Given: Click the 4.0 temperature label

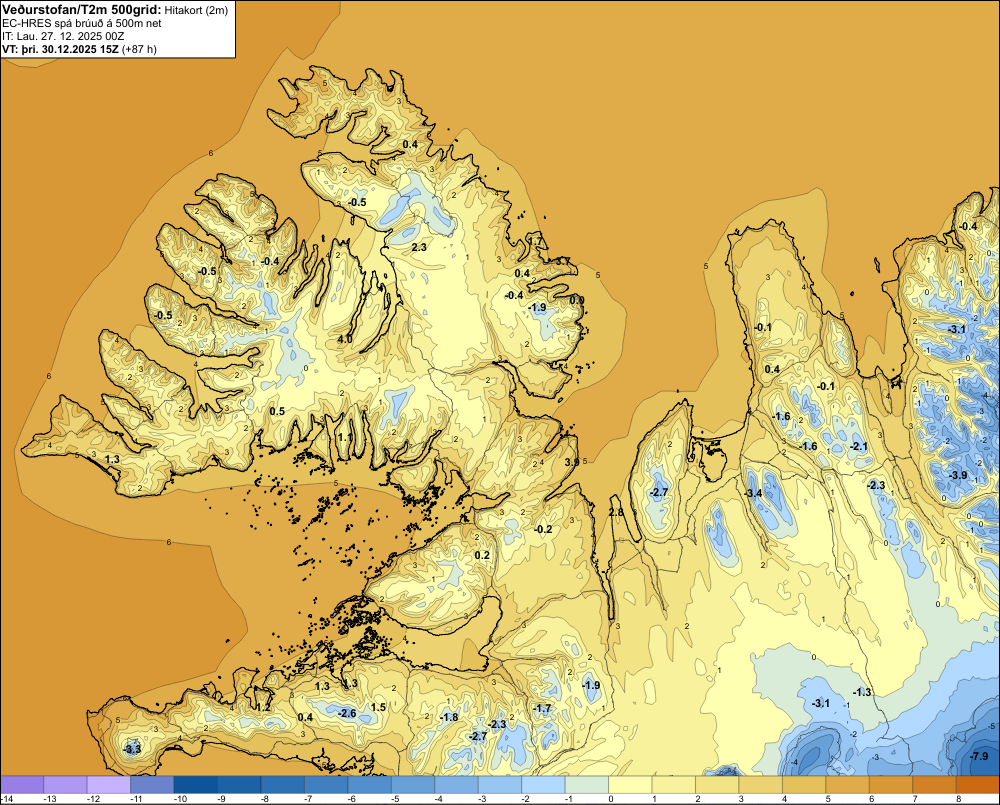Looking at the screenshot, I should pos(345,339).
